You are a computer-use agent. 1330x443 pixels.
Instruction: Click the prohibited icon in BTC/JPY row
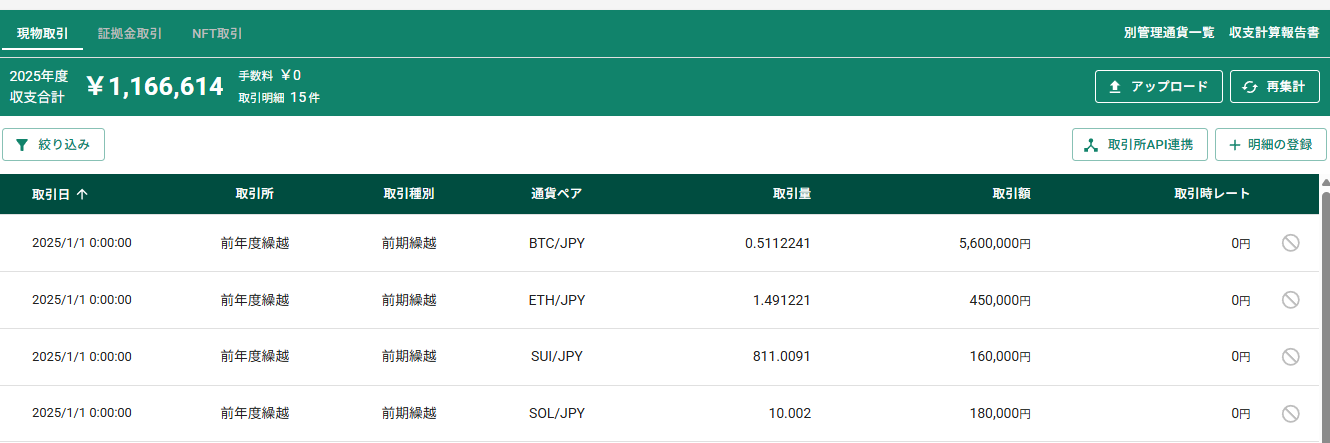[1291, 242]
